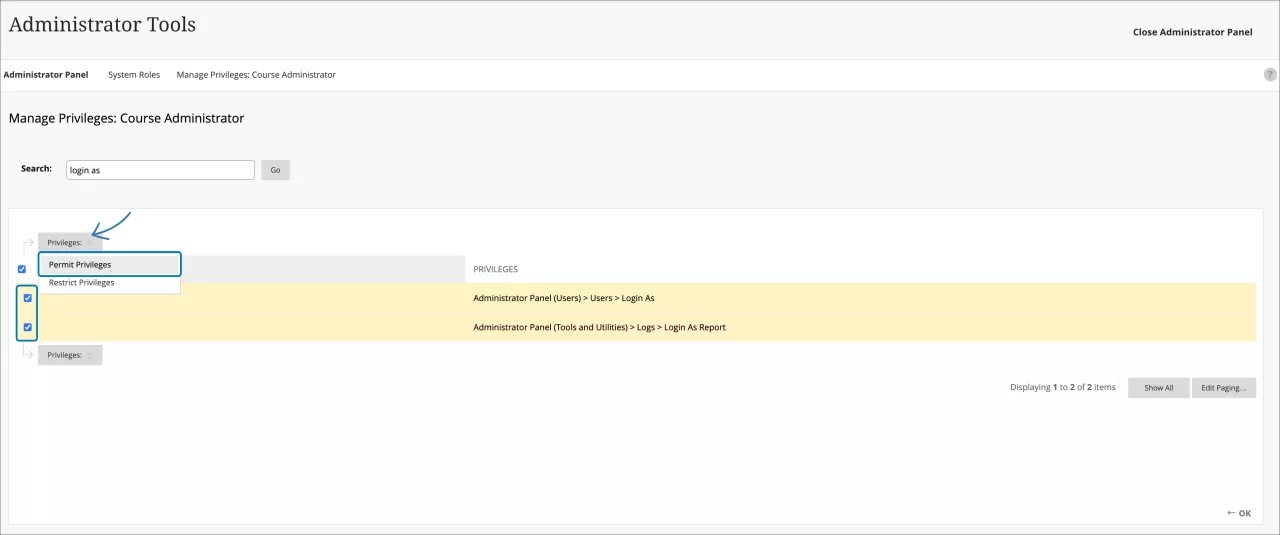Screen dimensions: 1280x535
Task: Click the PRIVILEGES column header
Action: [495, 269]
